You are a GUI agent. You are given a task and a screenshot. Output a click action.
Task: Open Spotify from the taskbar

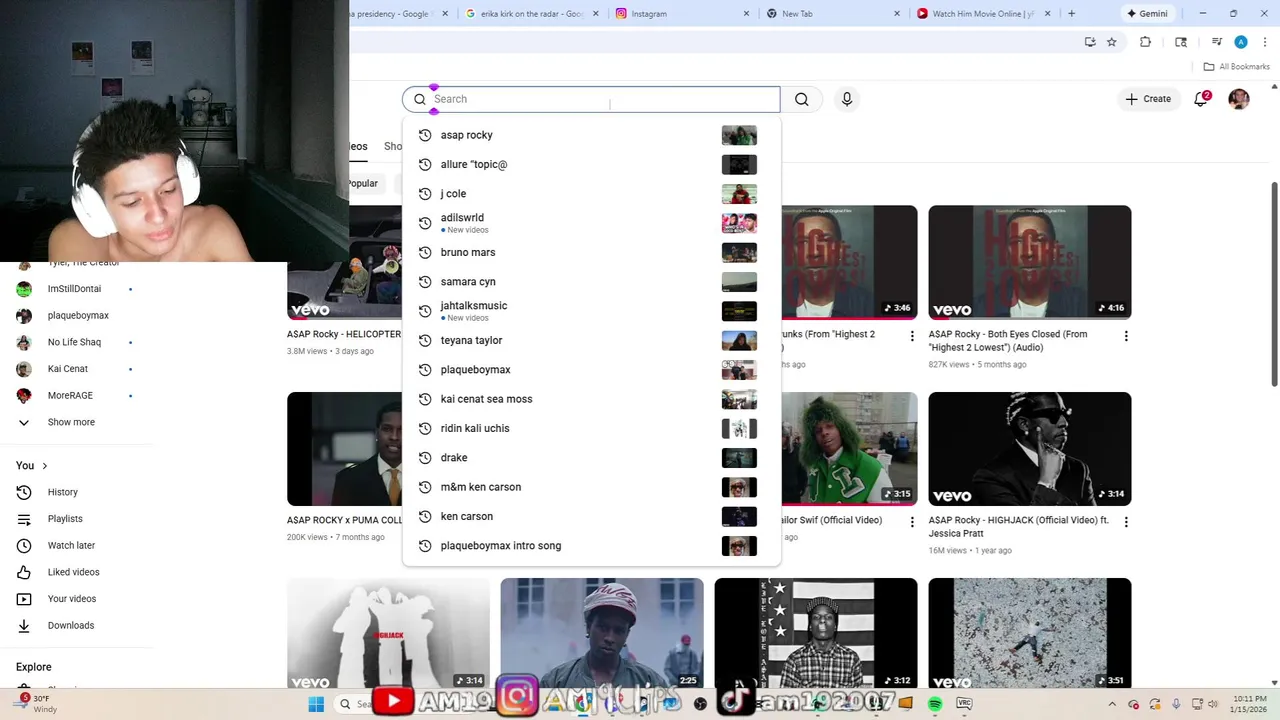coord(935,704)
